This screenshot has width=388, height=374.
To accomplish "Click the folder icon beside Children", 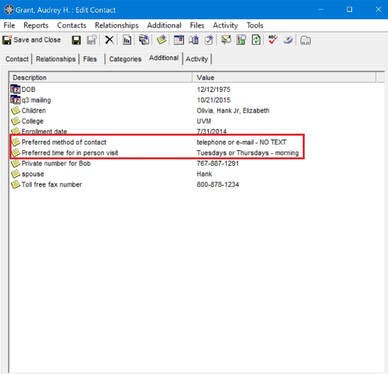I will click(x=15, y=111).
